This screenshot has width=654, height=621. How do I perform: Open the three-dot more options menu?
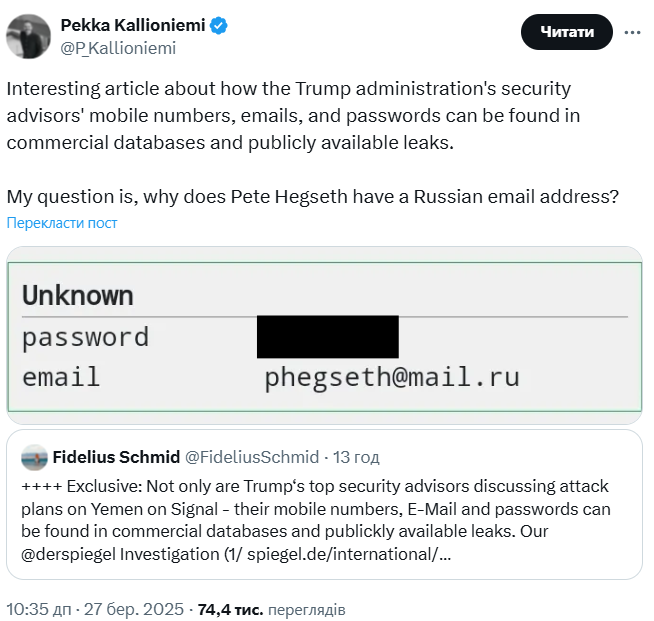pyautogui.click(x=632, y=32)
